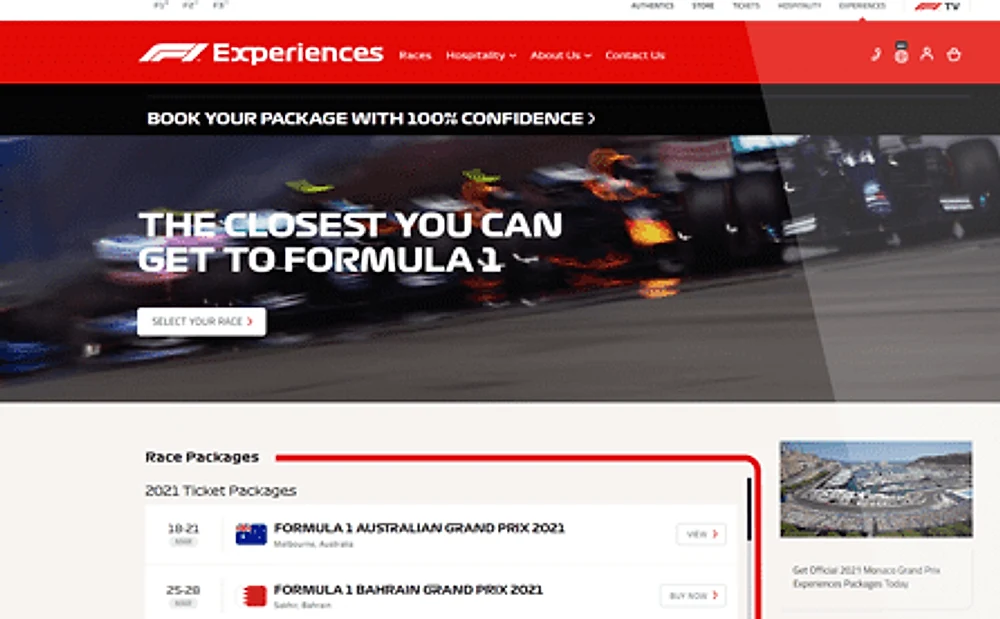Open the Tickets top link

pos(746,6)
